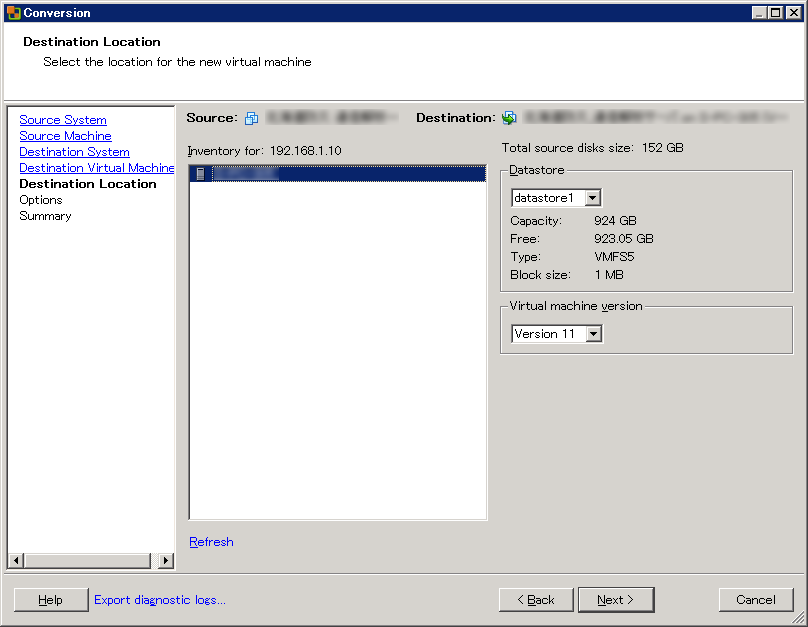Viewport: 808px width, 627px height.
Task: Select the host server icon in inventory
Action: pos(201,174)
